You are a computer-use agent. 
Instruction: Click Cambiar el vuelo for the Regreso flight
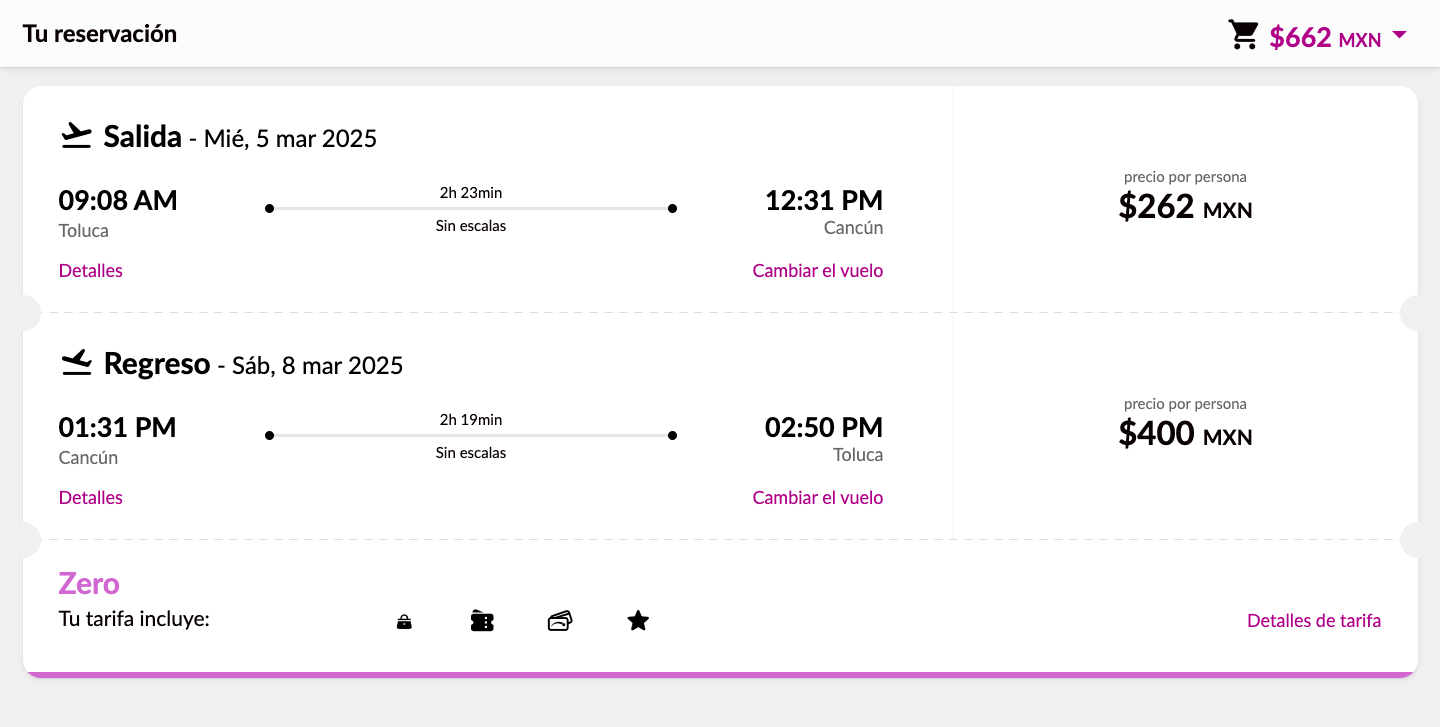818,497
